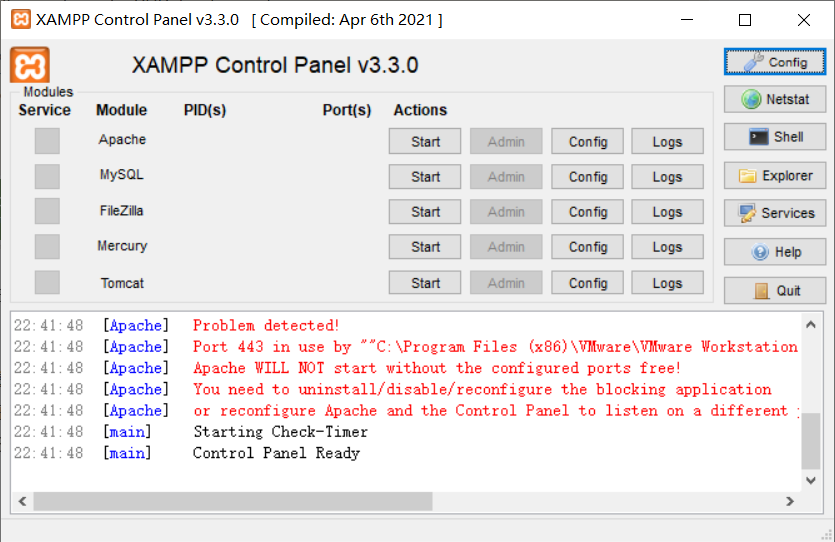Viewport: 835px width, 542px height.
Task: Open the Mercury Logs menu
Action: coord(667,247)
